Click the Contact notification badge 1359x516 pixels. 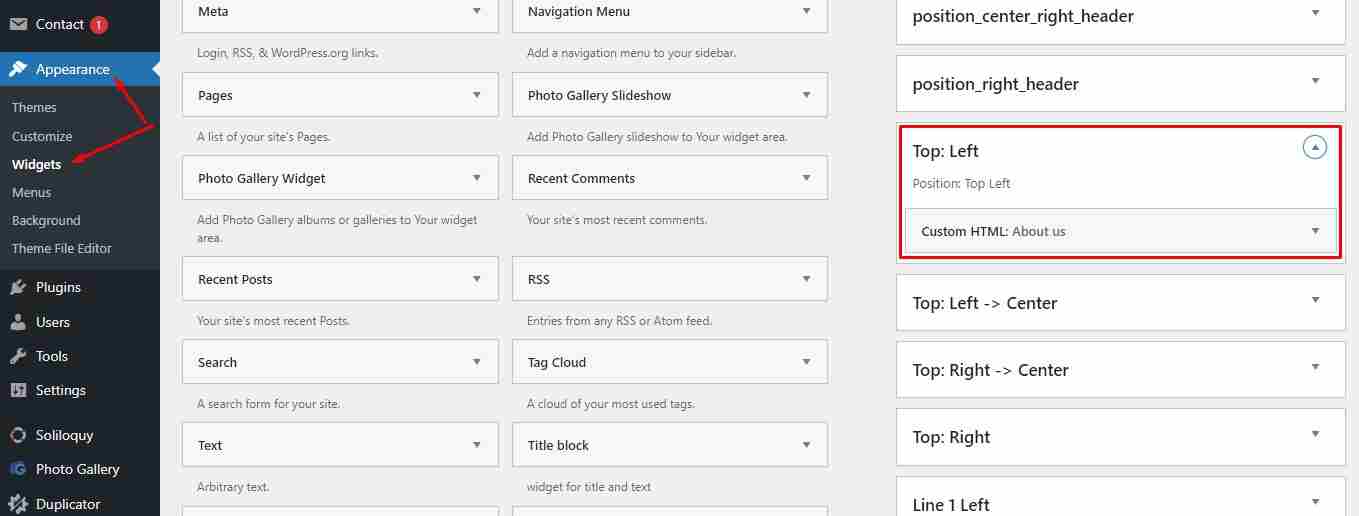(x=98, y=24)
